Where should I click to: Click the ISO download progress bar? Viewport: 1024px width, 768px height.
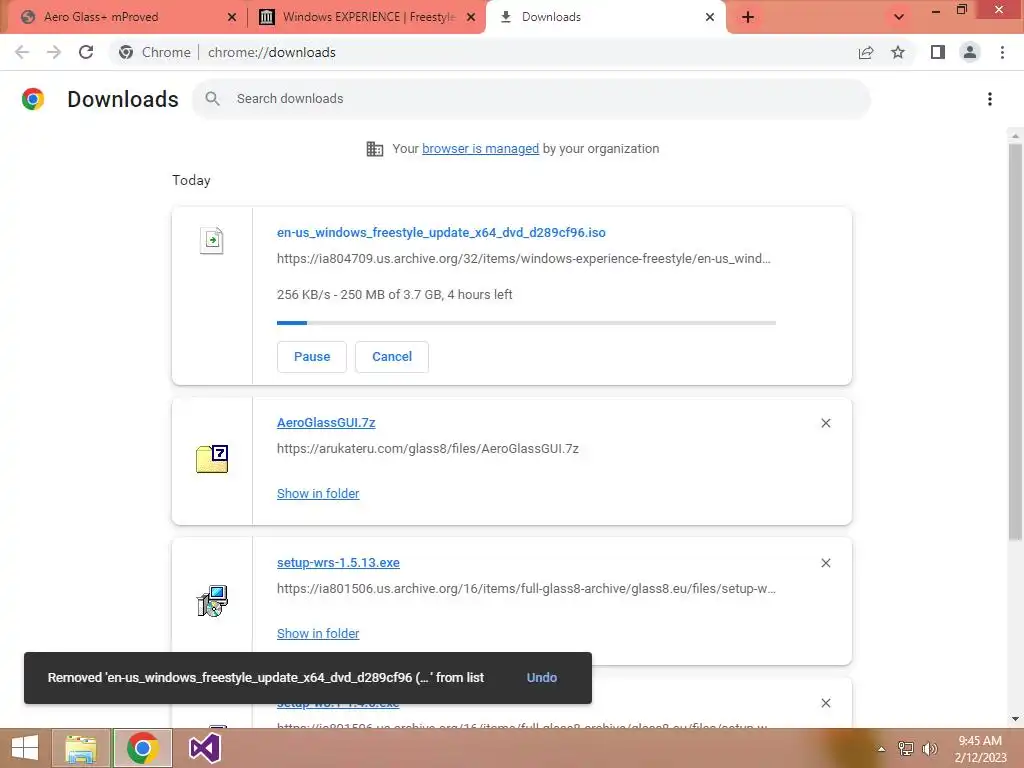[x=526, y=323]
